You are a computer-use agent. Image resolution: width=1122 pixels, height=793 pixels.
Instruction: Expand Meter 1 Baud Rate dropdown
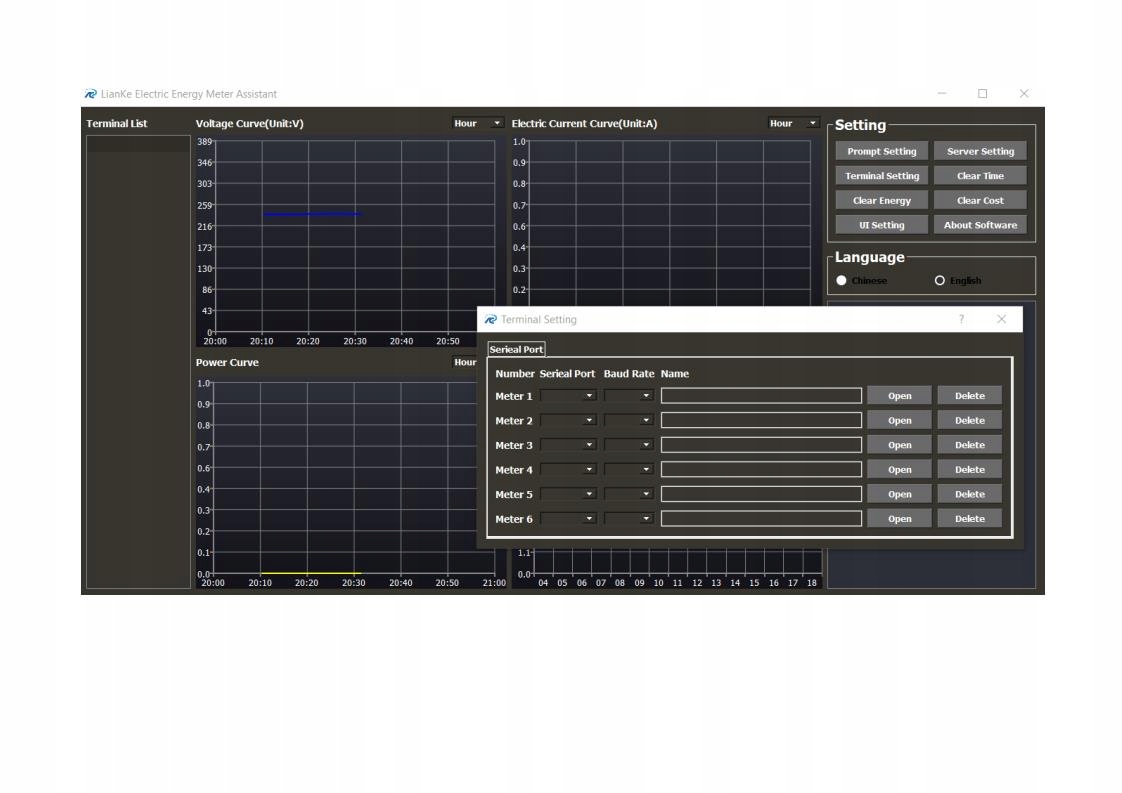point(629,396)
